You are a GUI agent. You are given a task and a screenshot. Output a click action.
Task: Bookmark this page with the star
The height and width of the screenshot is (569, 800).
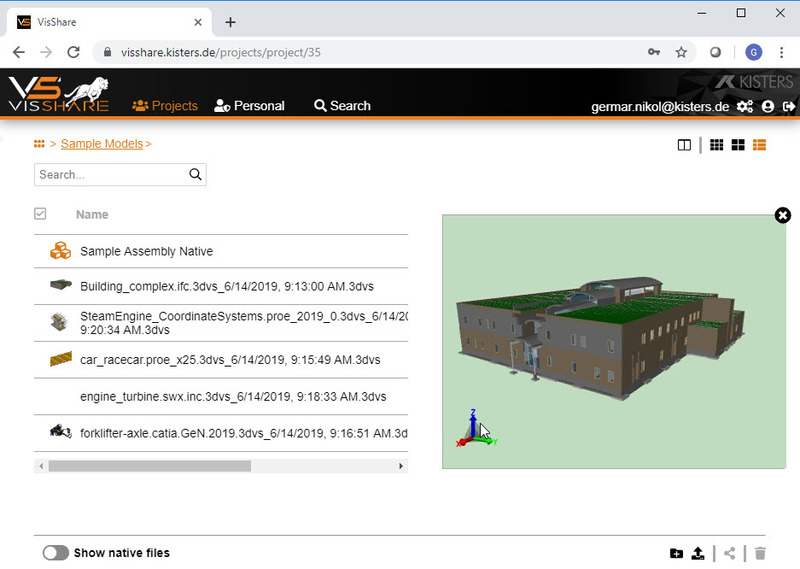coord(681,52)
